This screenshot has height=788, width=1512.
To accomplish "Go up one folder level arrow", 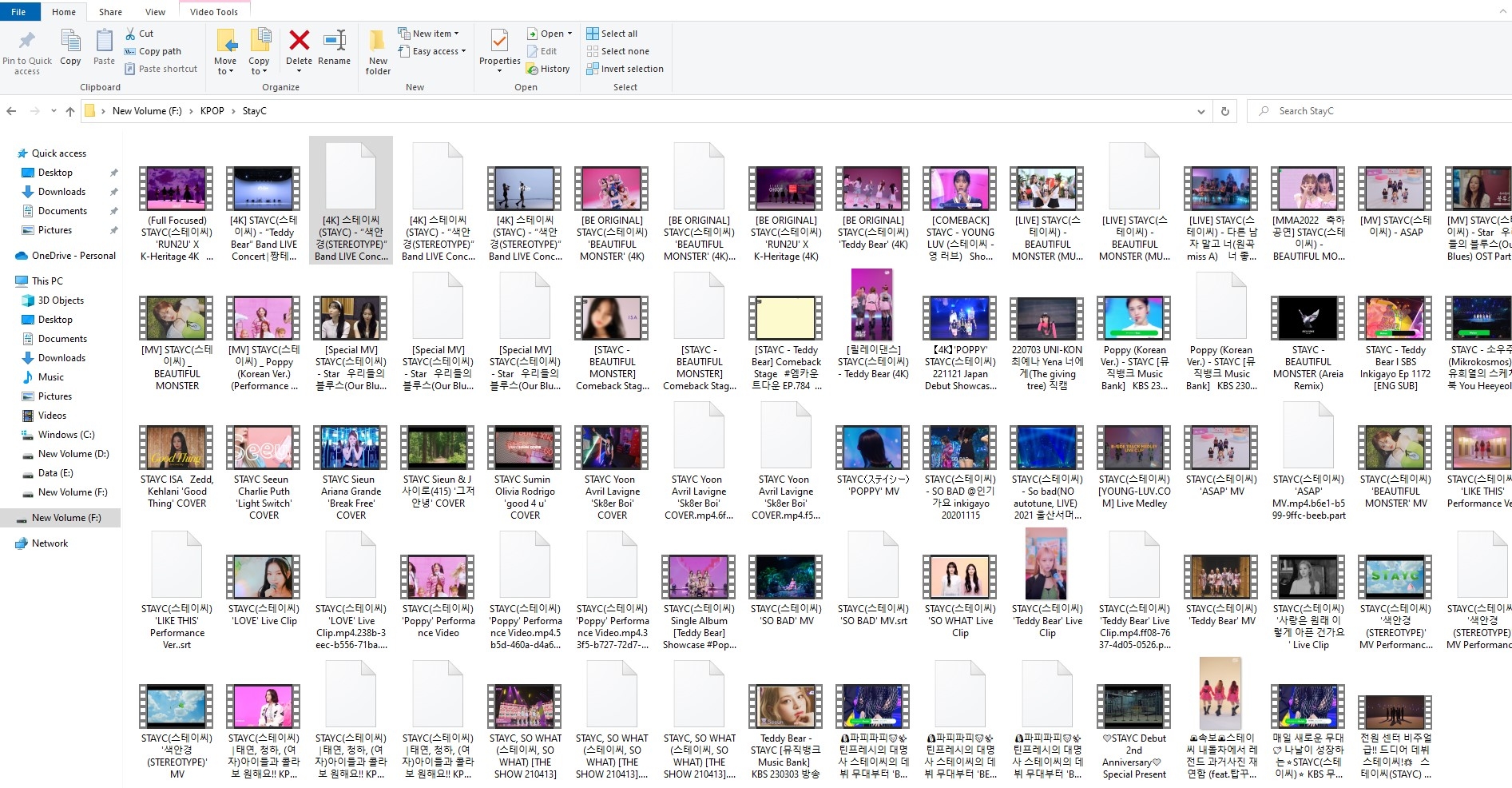I will click(70, 111).
